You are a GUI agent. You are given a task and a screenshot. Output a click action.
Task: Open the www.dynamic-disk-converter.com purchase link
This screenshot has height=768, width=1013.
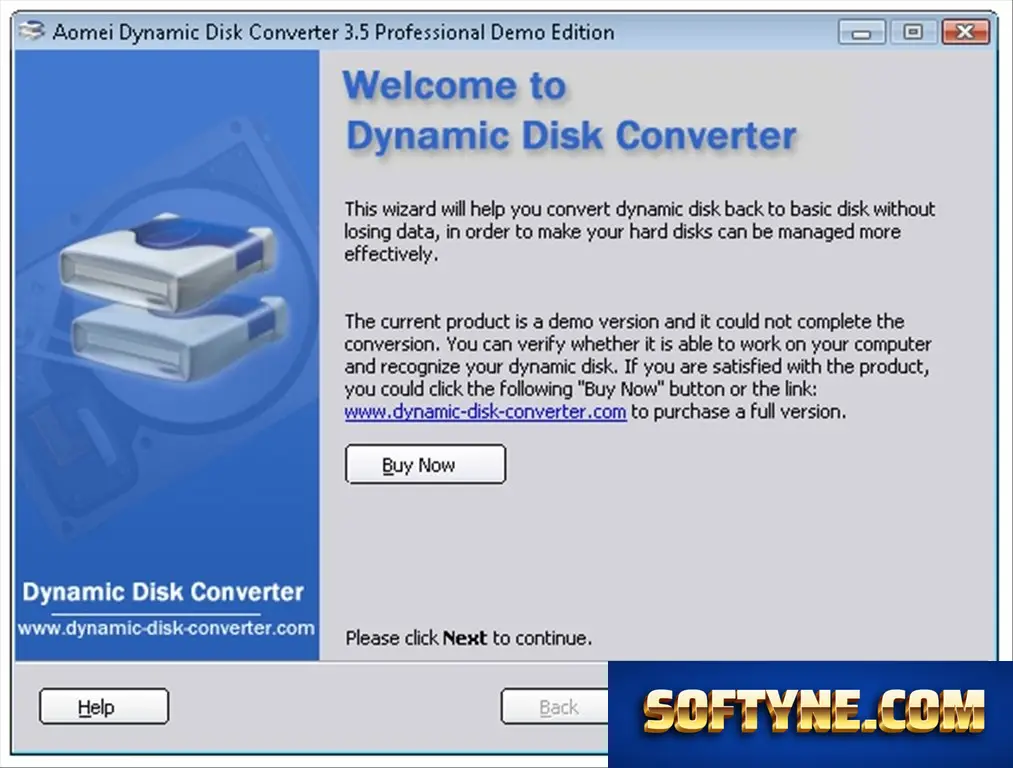click(x=485, y=412)
